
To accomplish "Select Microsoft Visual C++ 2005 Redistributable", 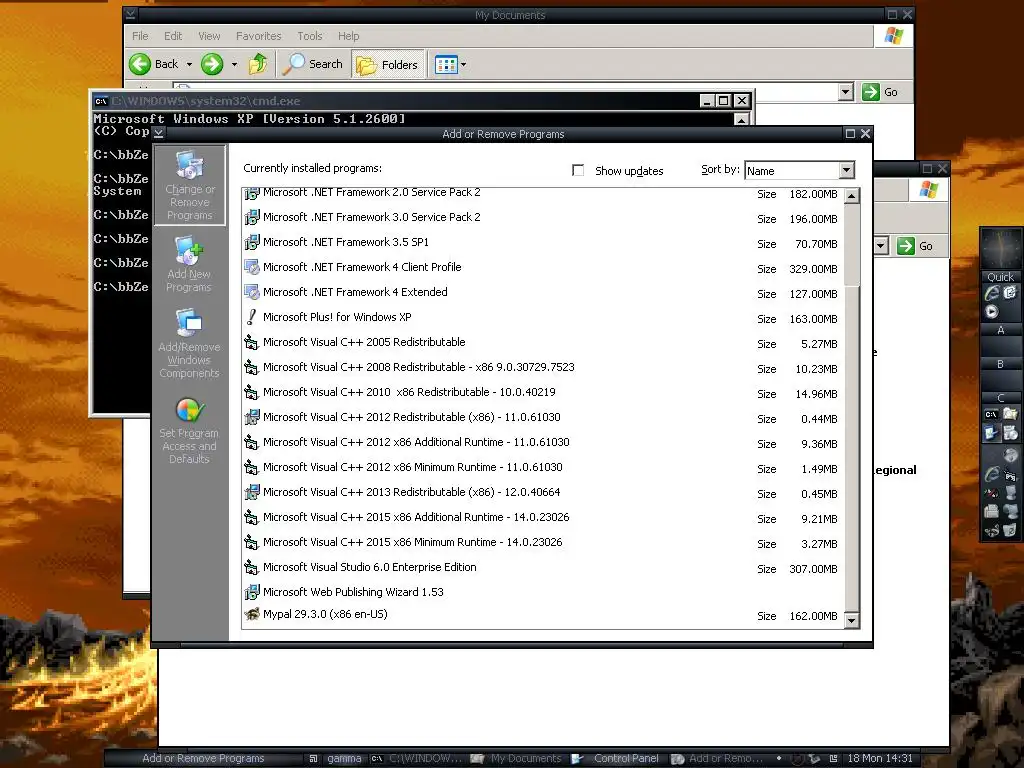I will [x=543, y=343].
